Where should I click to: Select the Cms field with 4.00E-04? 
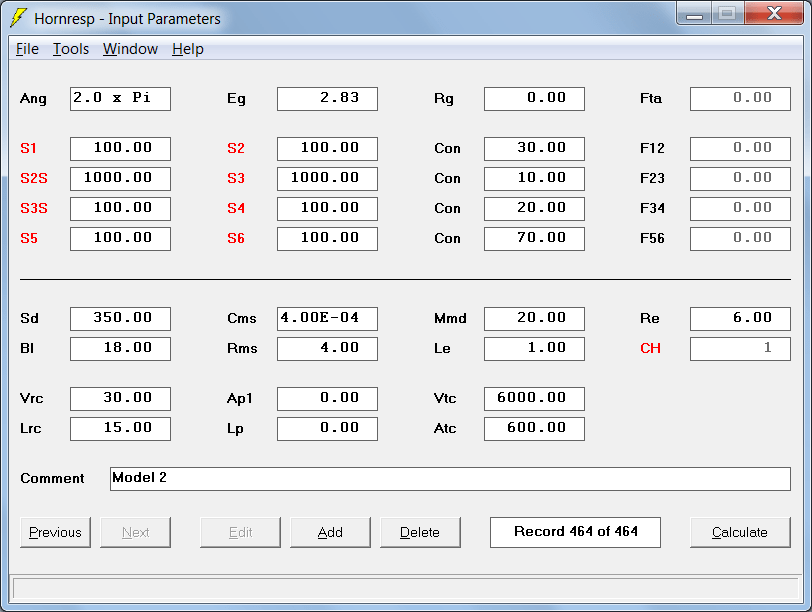coord(327,318)
